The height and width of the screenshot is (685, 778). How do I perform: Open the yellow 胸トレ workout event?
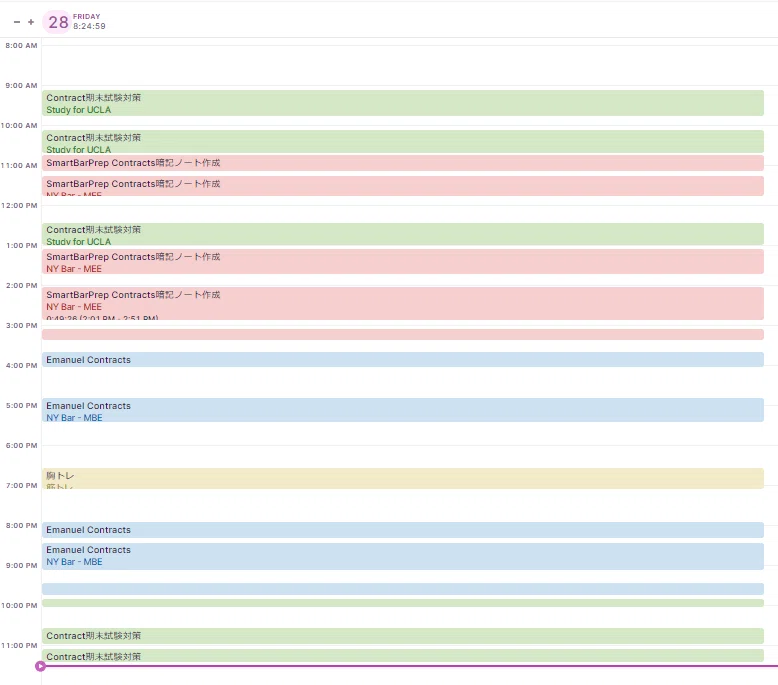coord(402,479)
